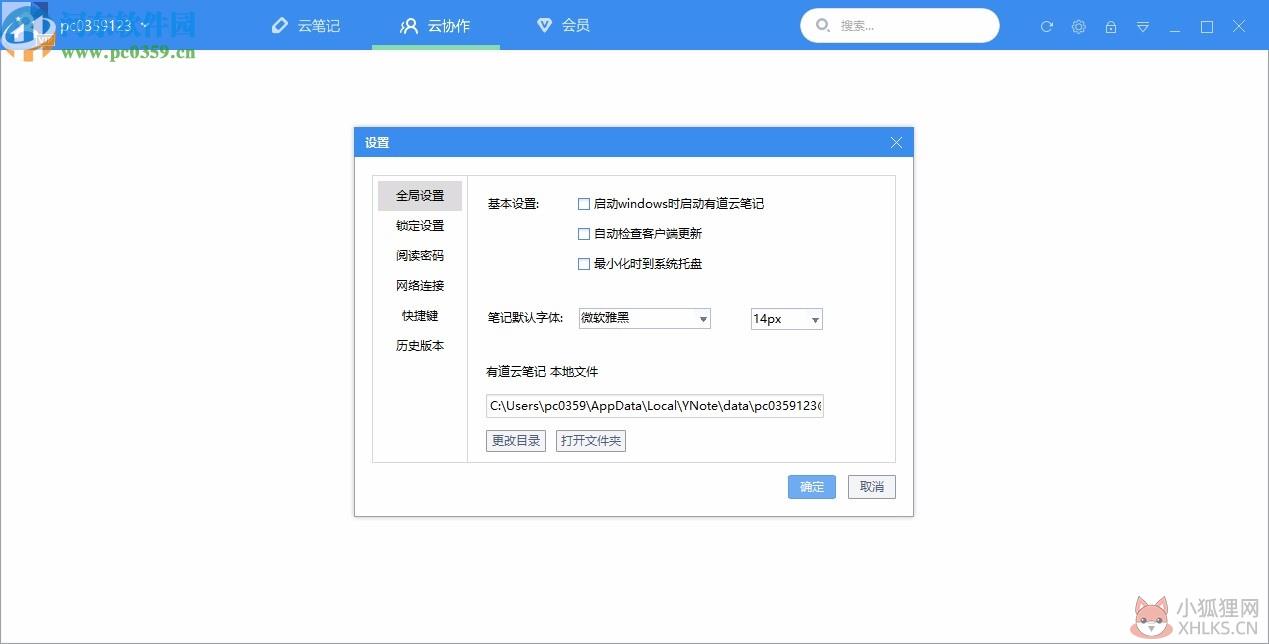
Task: Open 快捷键 settings section
Action: [420, 316]
